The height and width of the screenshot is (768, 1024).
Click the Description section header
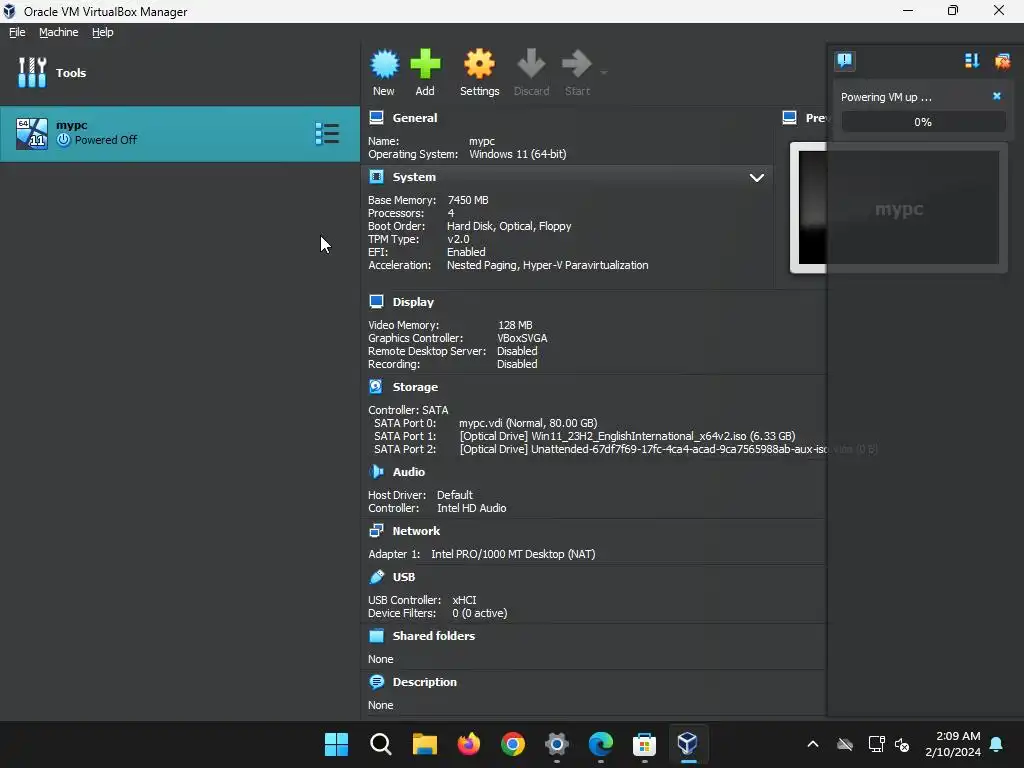coord(424,682)
